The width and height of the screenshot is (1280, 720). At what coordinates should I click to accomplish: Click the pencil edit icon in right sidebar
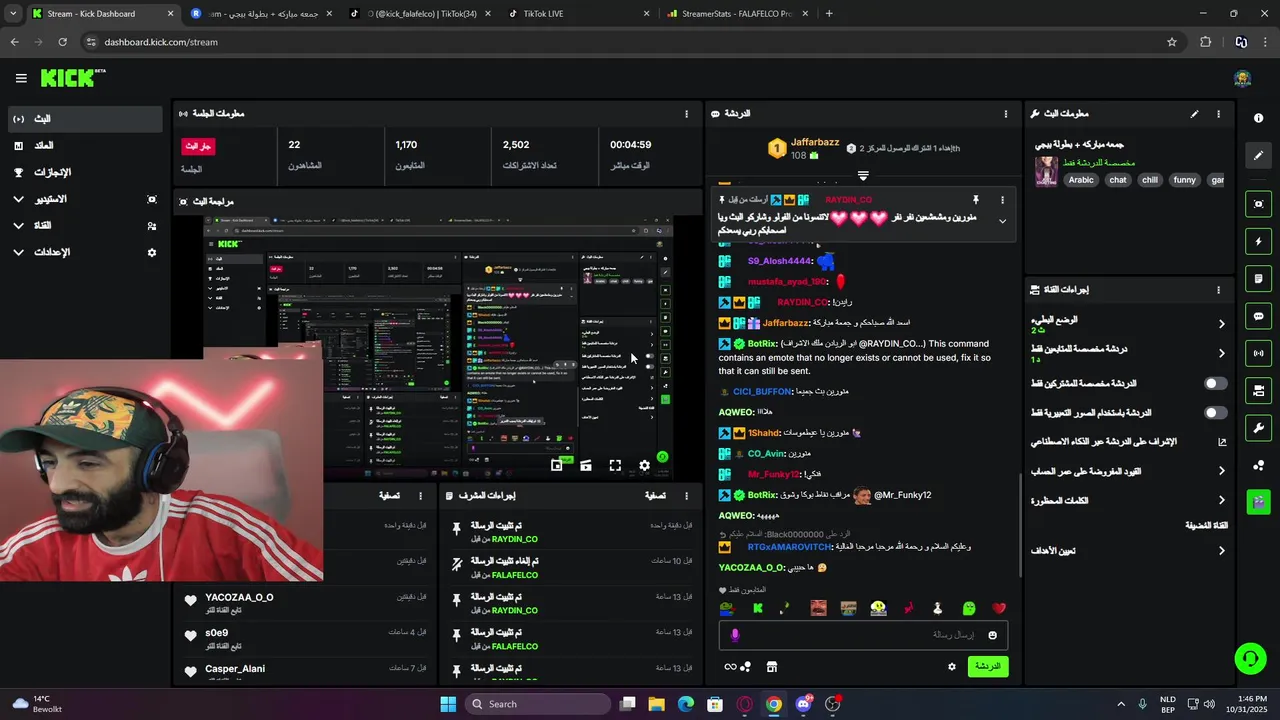pyautogui.click(x=1258, y=155)
